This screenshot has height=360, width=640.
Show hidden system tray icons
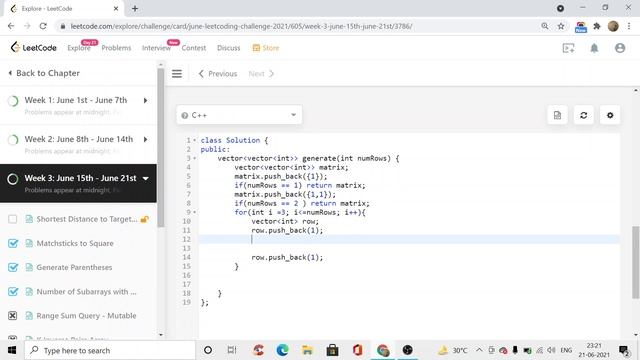click(x=479, y=350)
